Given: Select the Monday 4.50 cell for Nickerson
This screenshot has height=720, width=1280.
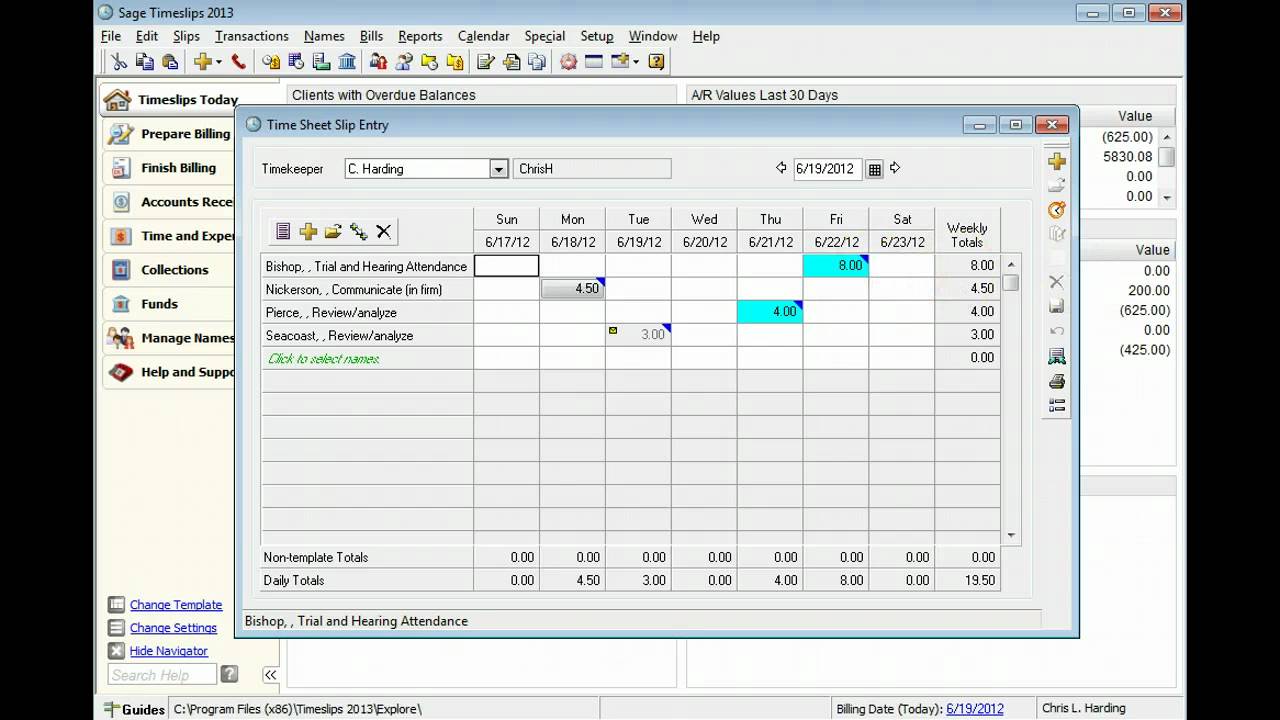Looking at the screenshot, I should 573,289.
